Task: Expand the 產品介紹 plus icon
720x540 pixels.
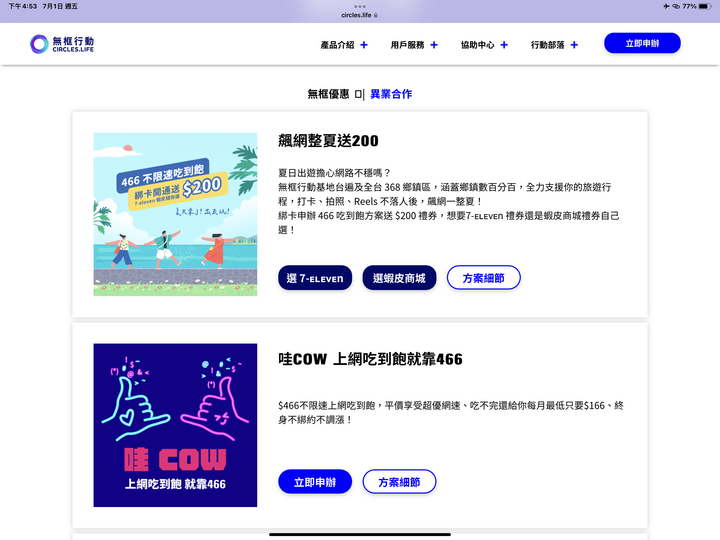Action: click(x=364, y=45)
